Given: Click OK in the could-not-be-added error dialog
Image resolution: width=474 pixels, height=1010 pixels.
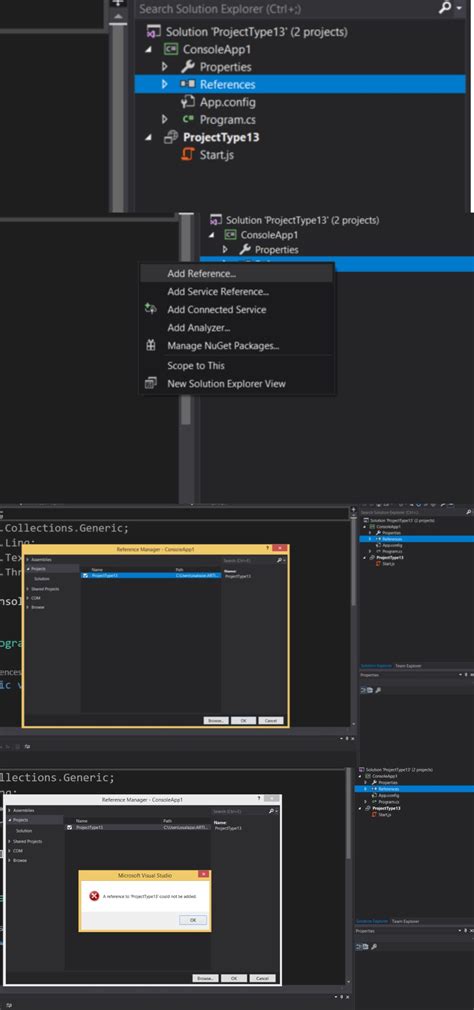Looking at the screenshot, I should click(x=193, y=920).
